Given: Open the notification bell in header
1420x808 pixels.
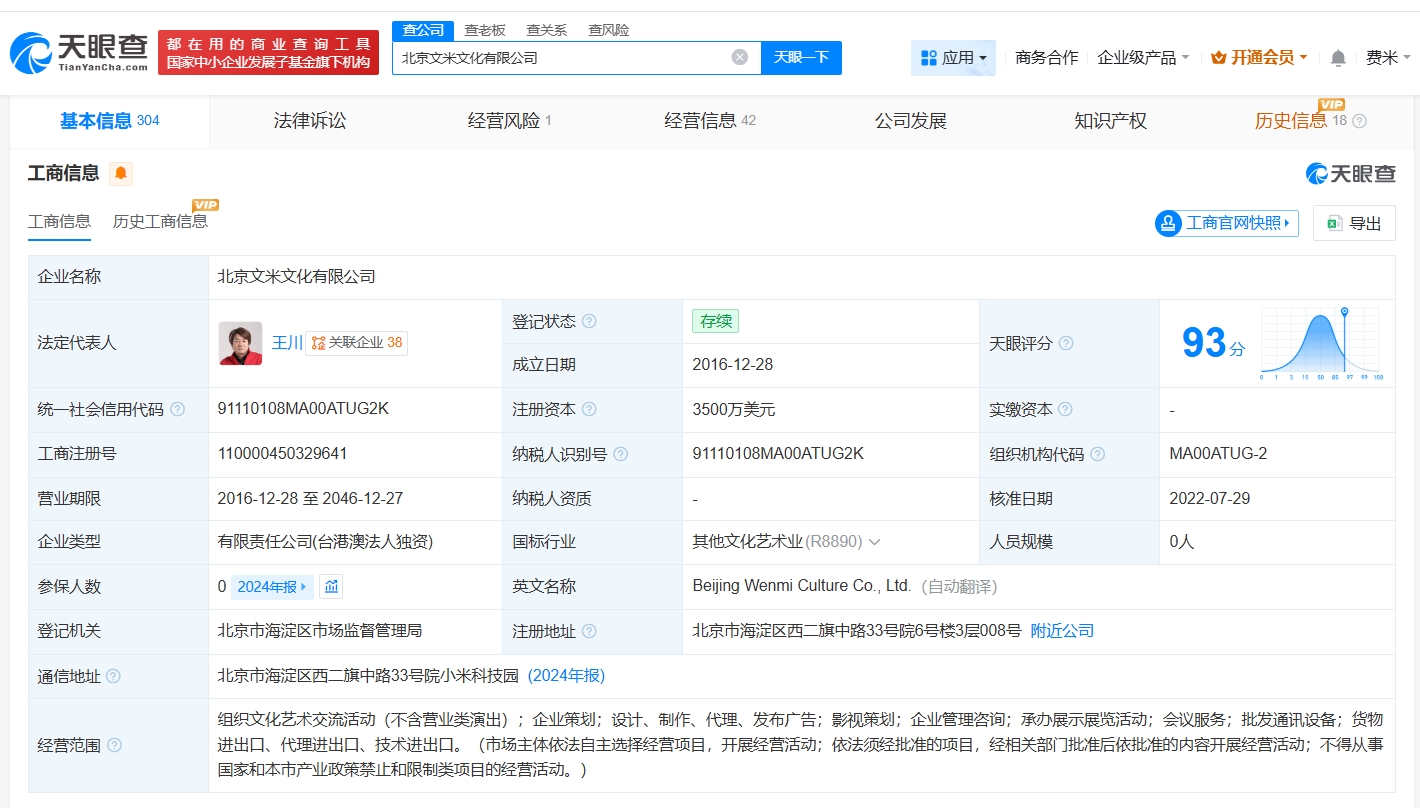Looking at the screenshot, I should (1338, 58).
